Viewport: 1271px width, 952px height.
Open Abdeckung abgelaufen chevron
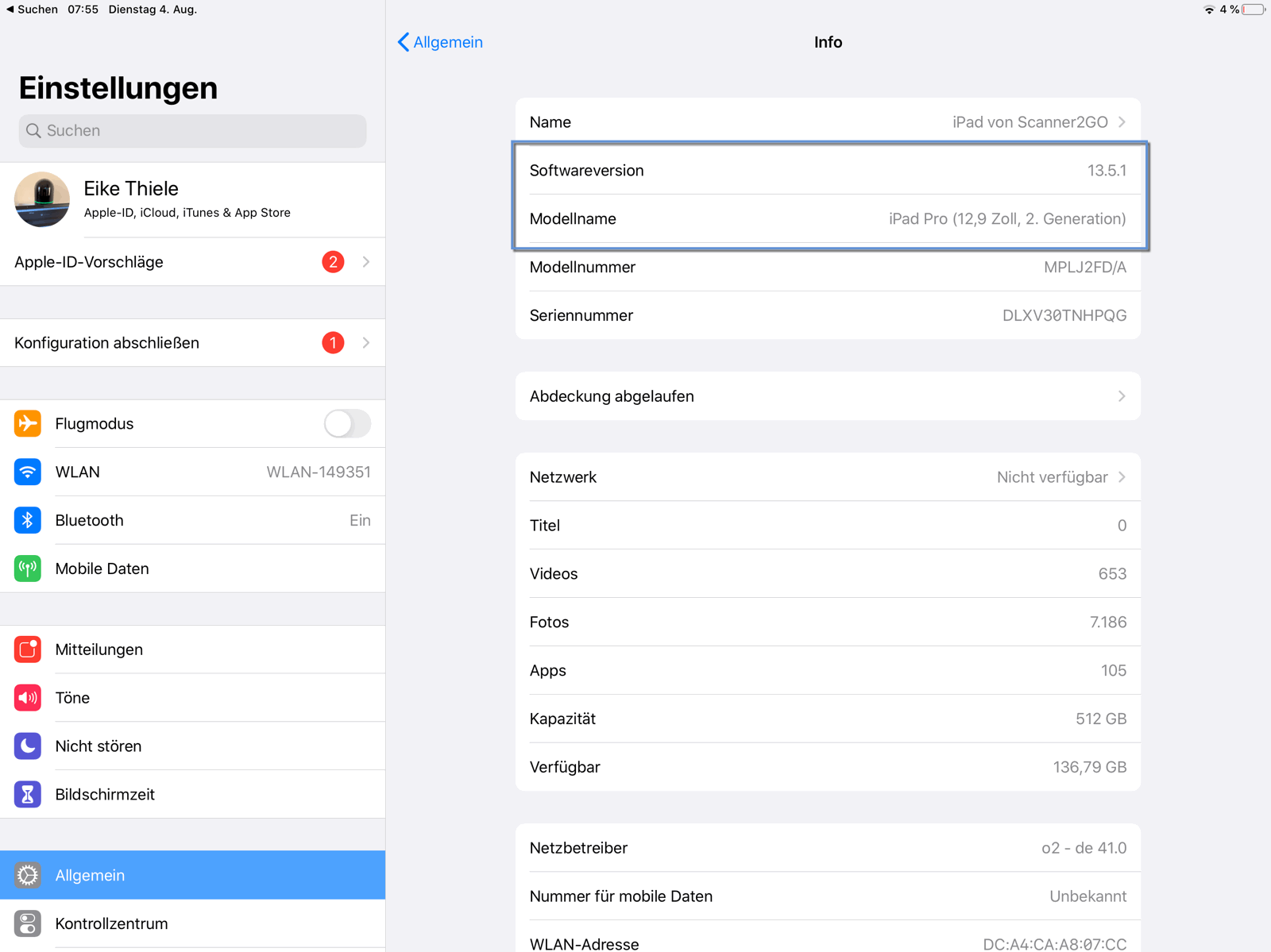click(1122, 395)
